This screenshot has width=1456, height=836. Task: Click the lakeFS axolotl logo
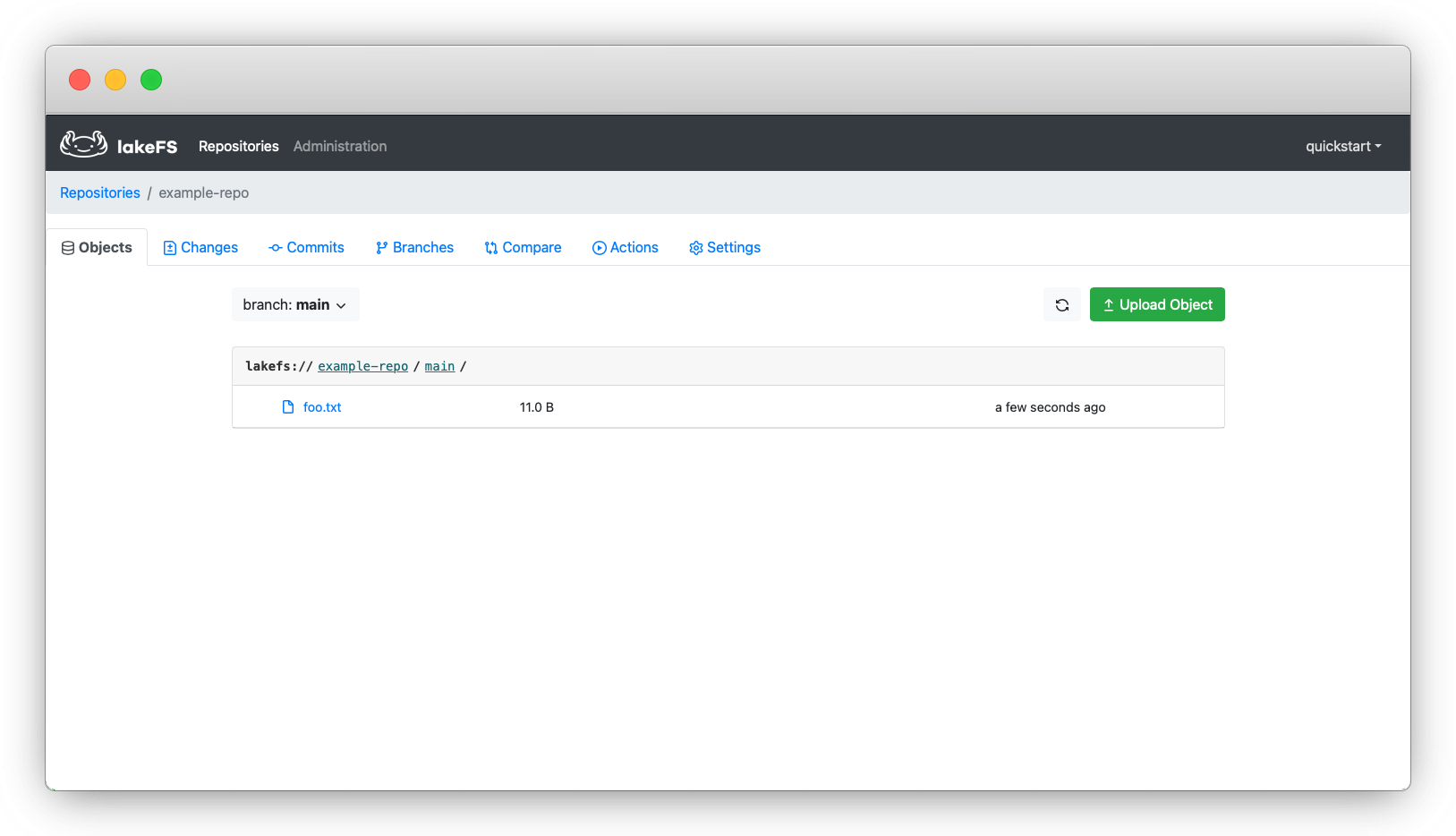click(84, 144)
